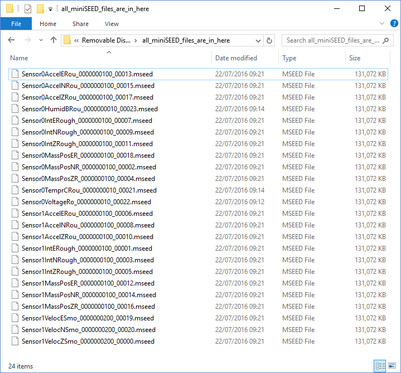Switch to the View ribbon tab

coord(111,24)
